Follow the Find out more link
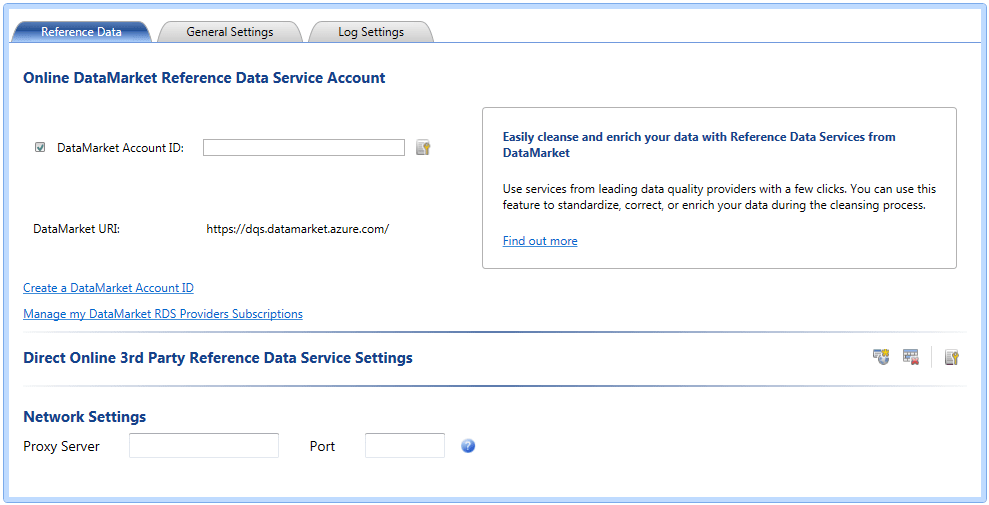The width and height of the screenshot is (989, 505). click(x=540, y=241)
